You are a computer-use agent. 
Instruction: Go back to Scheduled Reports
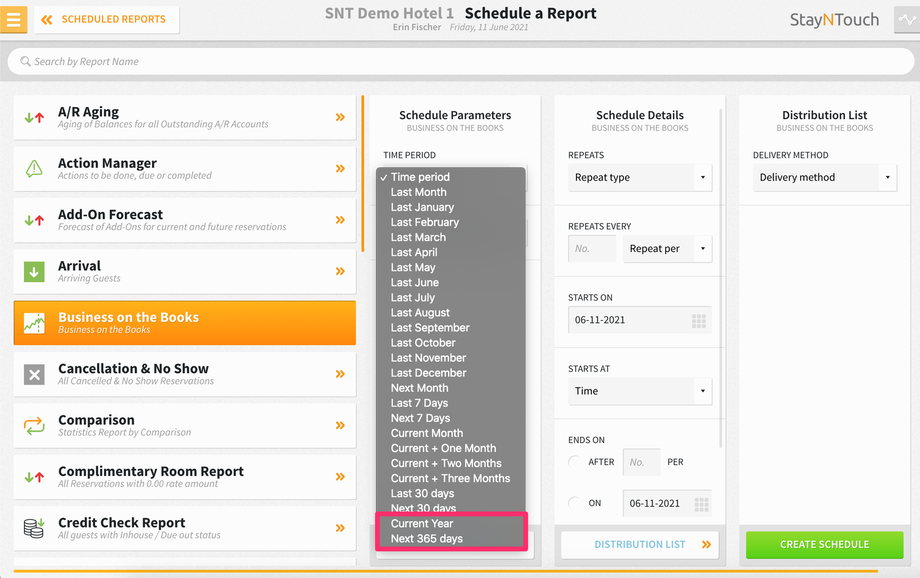point(106,20)
